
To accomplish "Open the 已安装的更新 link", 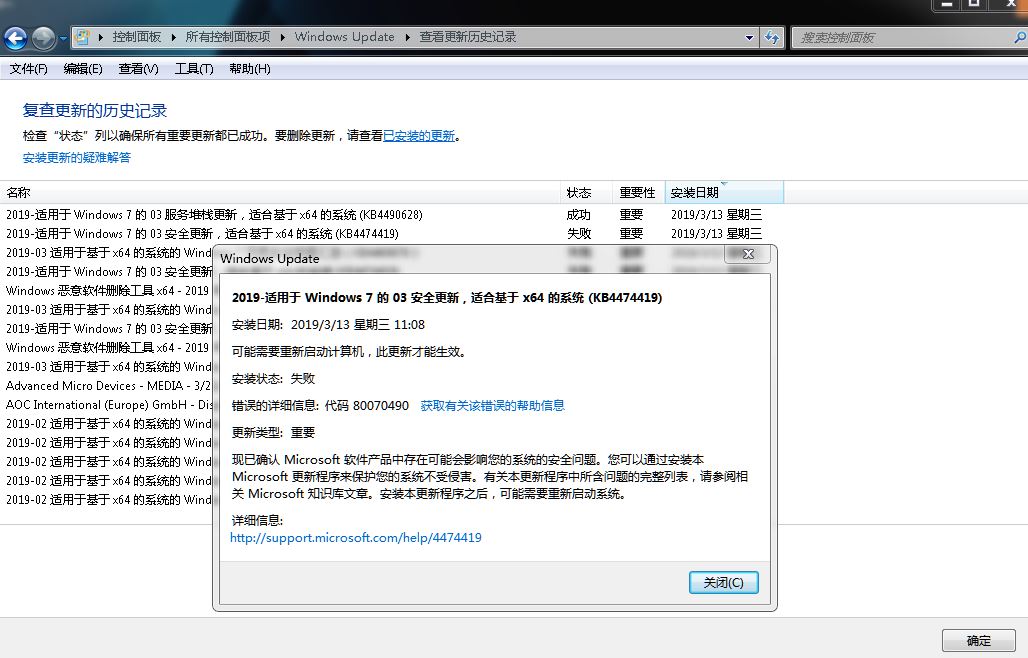I will 419,136.
